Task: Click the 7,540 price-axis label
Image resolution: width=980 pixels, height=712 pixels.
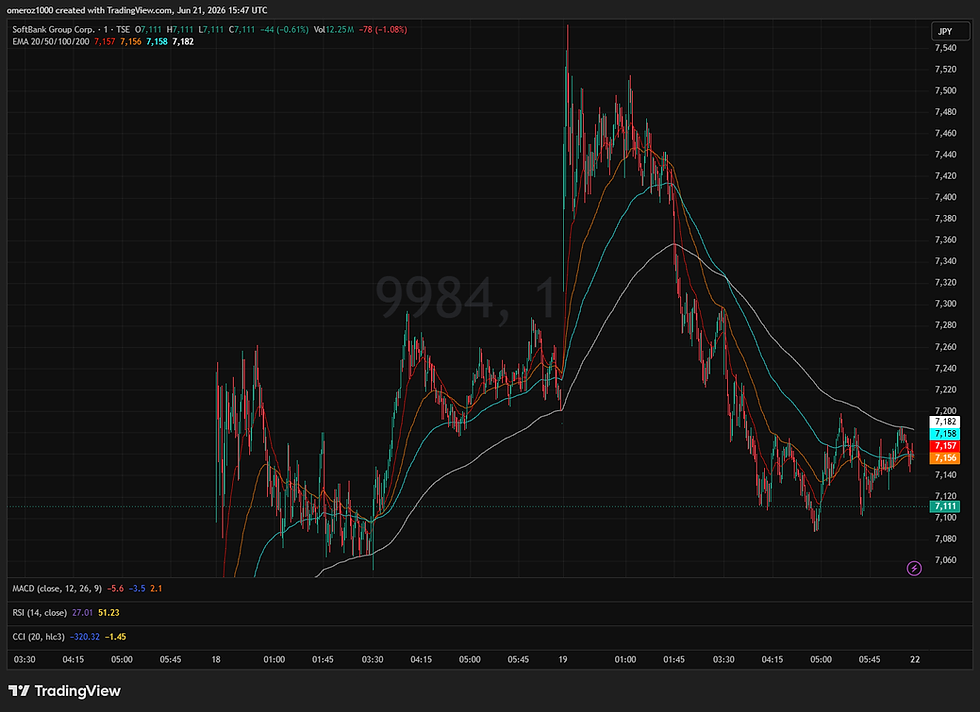Action: [945, 48]
